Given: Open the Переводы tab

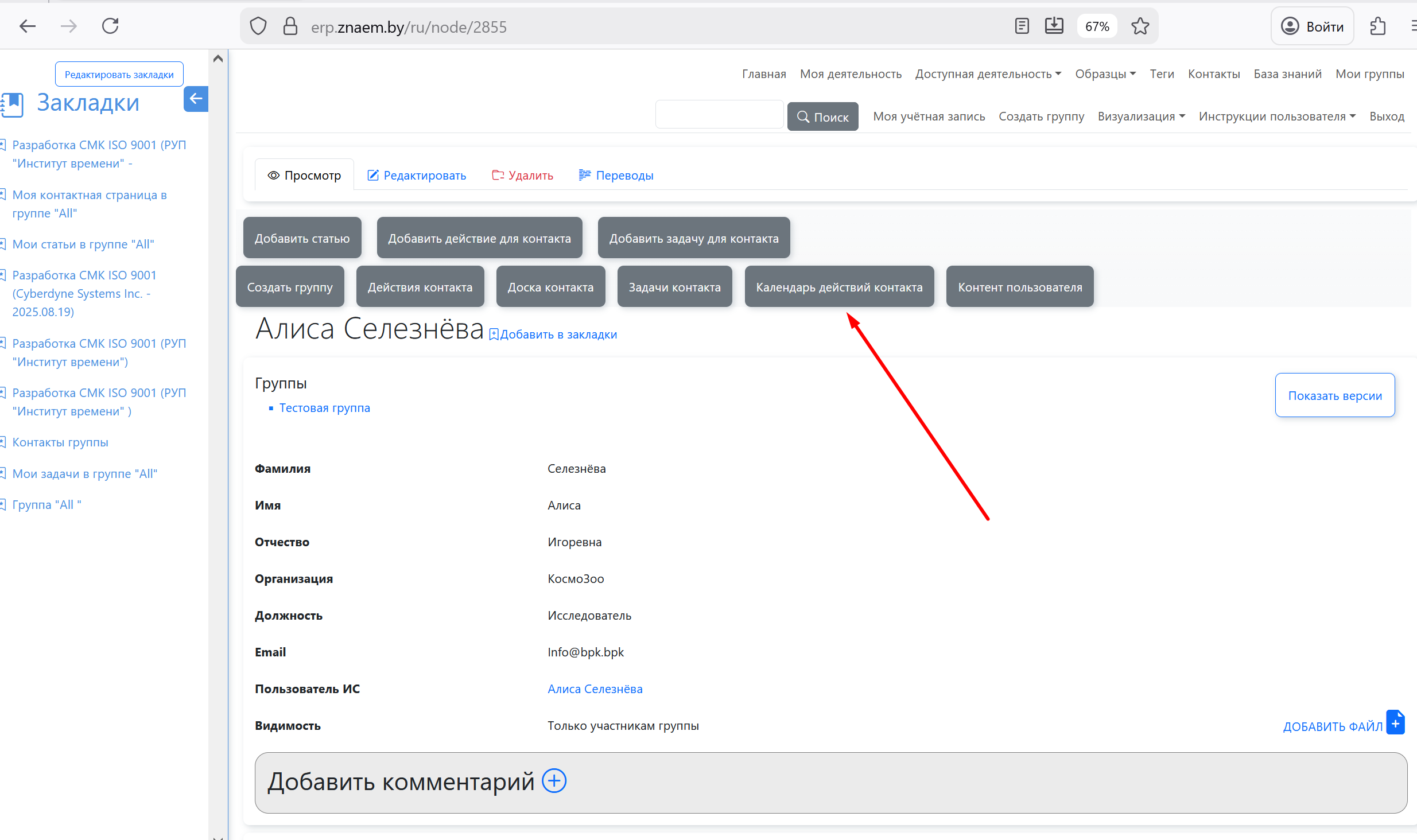Looking at the screenshot, I should point(616,176).
